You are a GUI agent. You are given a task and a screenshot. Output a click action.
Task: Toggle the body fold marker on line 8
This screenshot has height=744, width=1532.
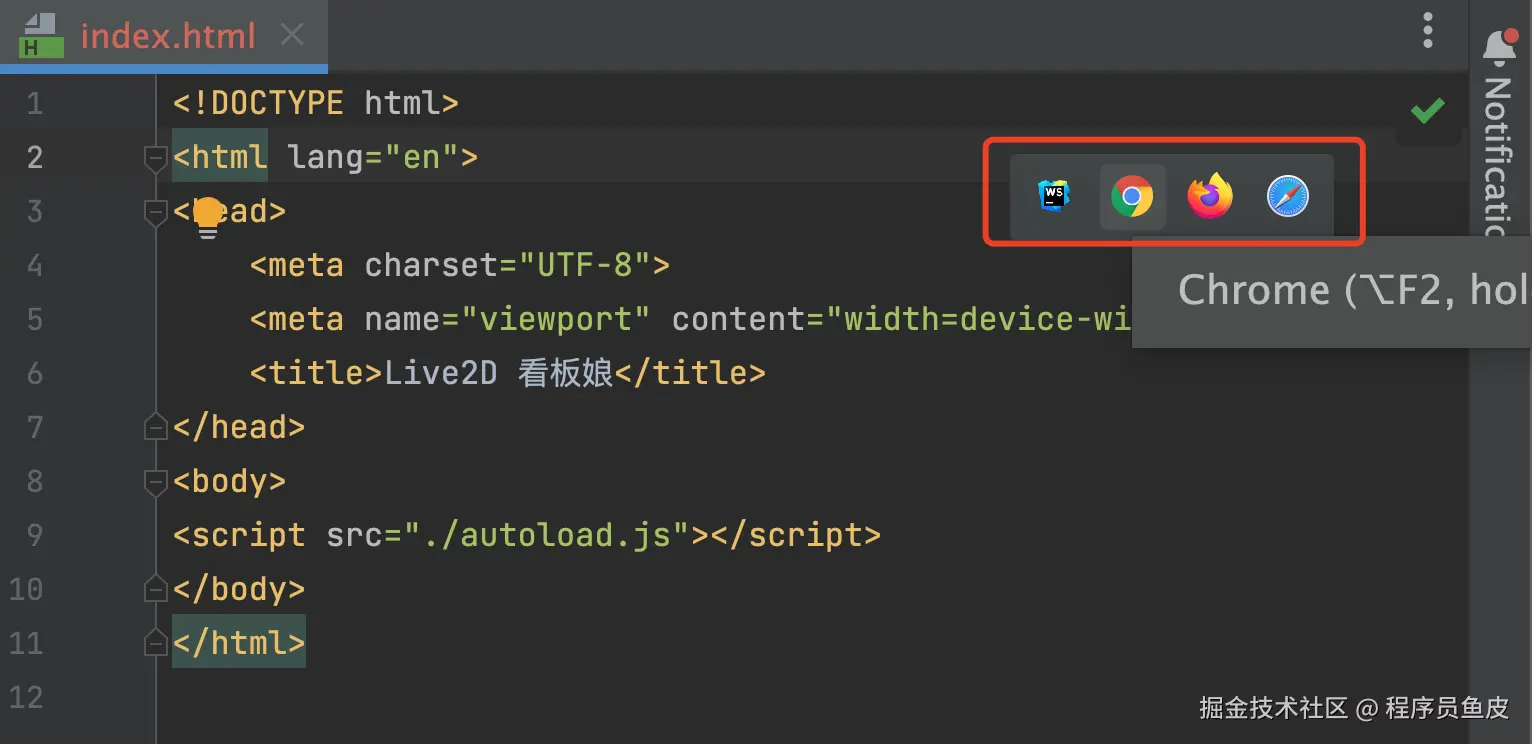click(155, 482)
